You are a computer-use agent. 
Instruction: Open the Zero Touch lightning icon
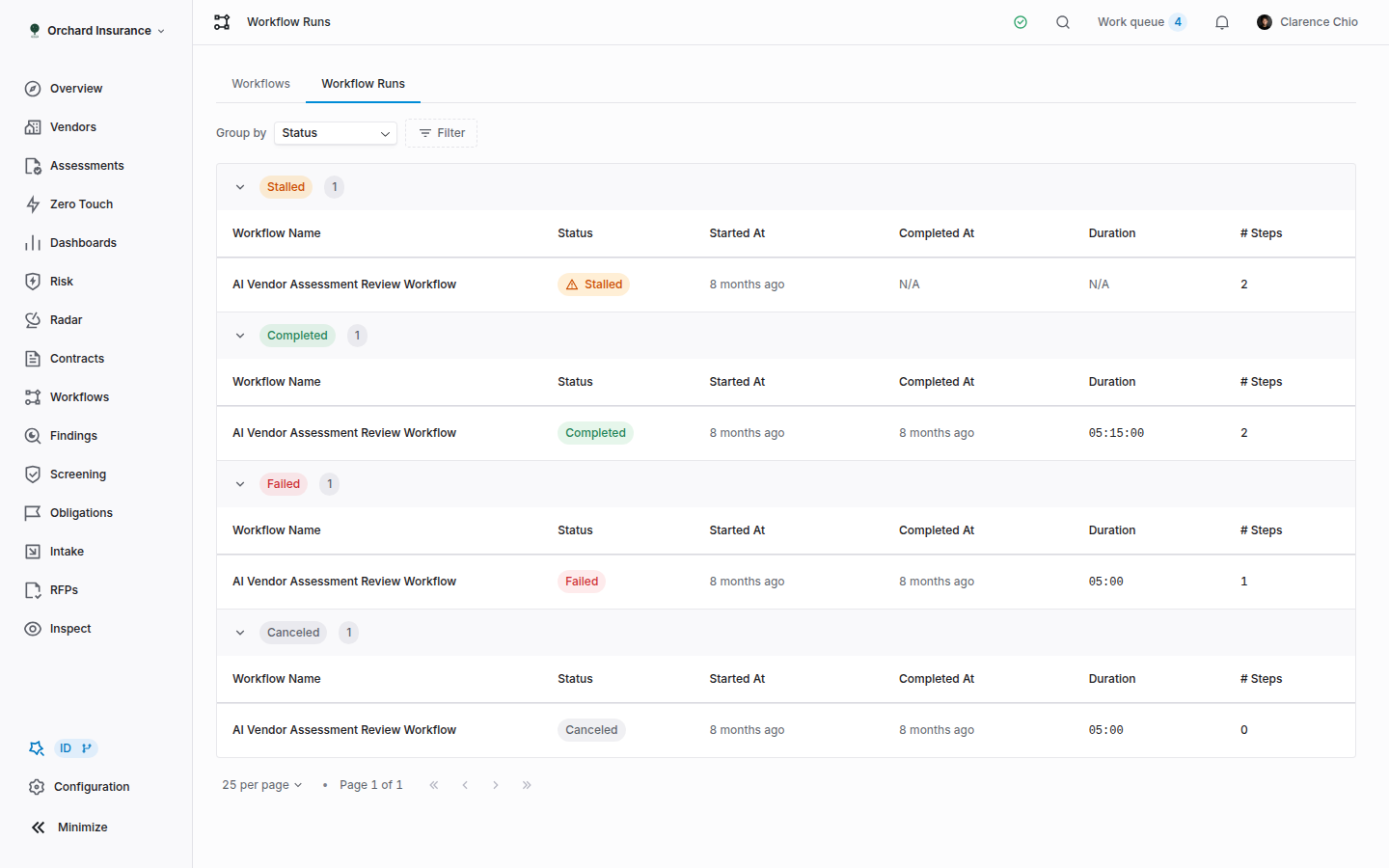[x=33, y=204]
